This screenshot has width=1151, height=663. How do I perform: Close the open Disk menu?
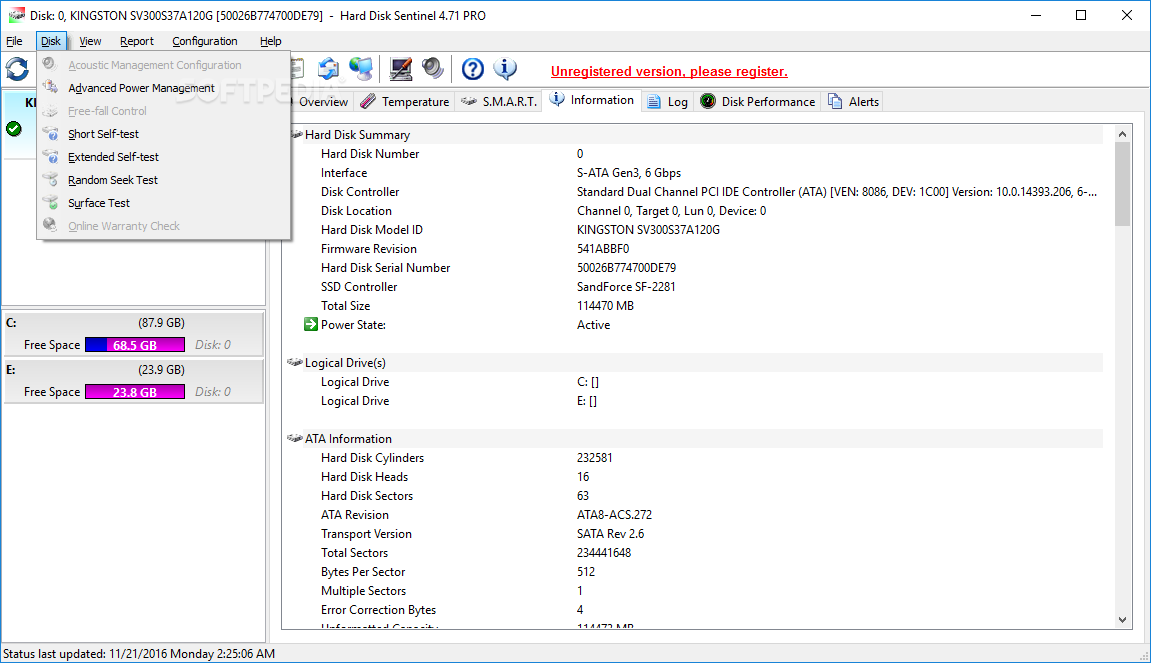(51, 41)
